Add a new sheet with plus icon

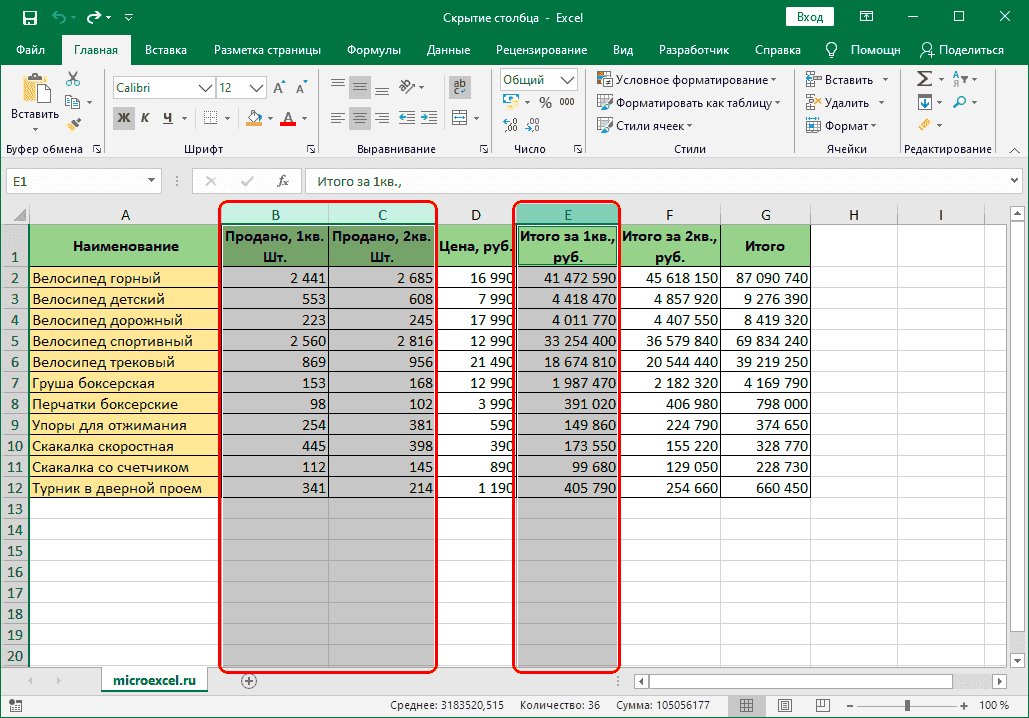pyautogui.click(x=249, y=681)
